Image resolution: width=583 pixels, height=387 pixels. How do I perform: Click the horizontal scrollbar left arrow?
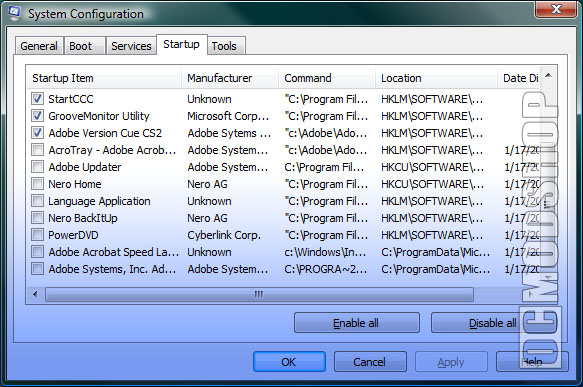(35, 294)
